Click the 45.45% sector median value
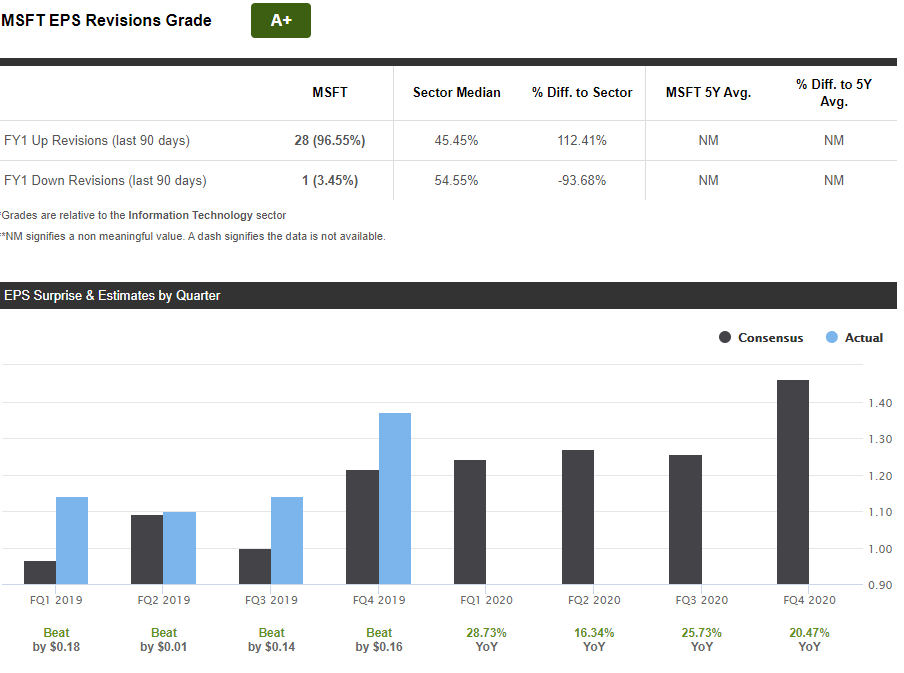Viewport: 904px width, 673px height. coord(456,141)
